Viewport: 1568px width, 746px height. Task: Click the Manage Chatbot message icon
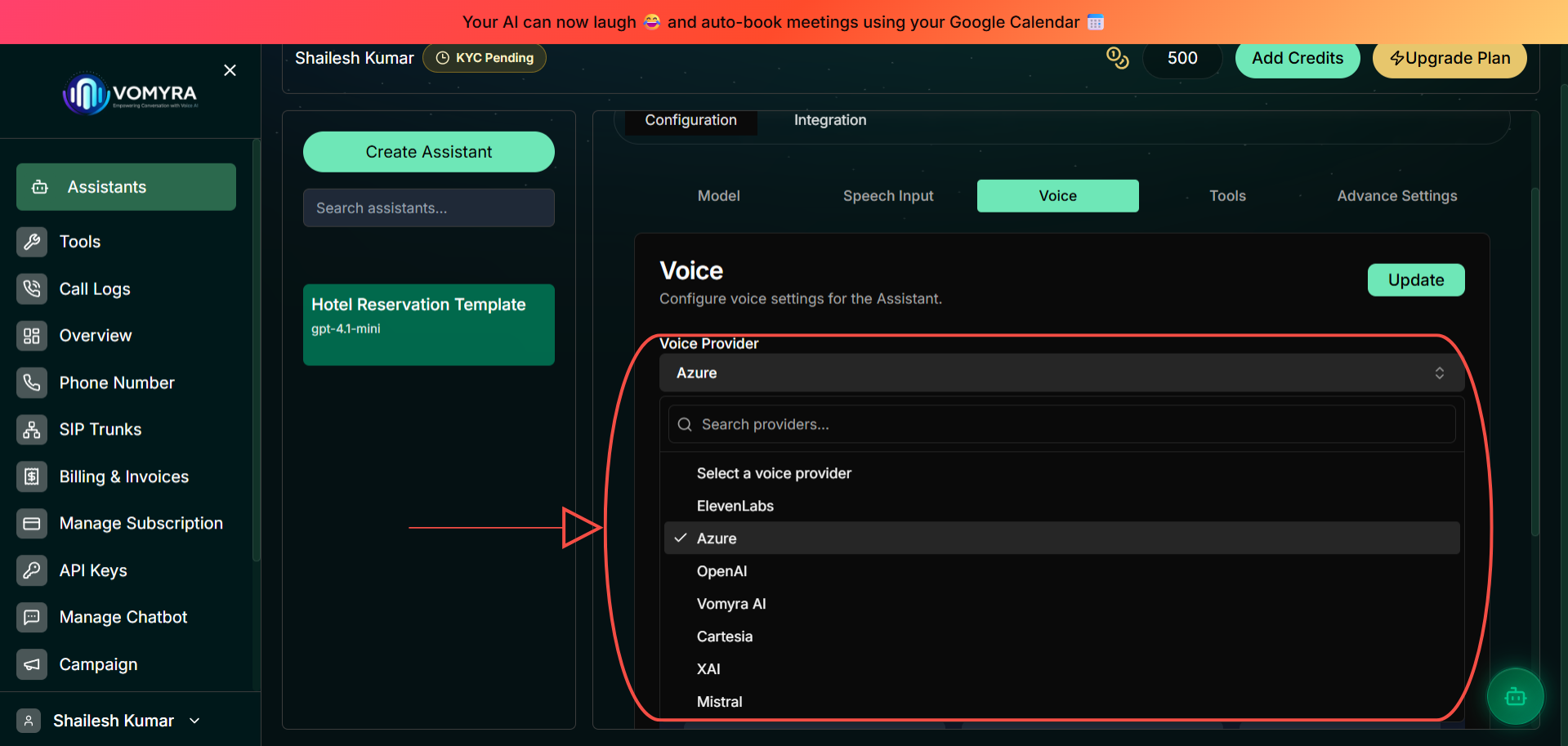pos(32,618)
